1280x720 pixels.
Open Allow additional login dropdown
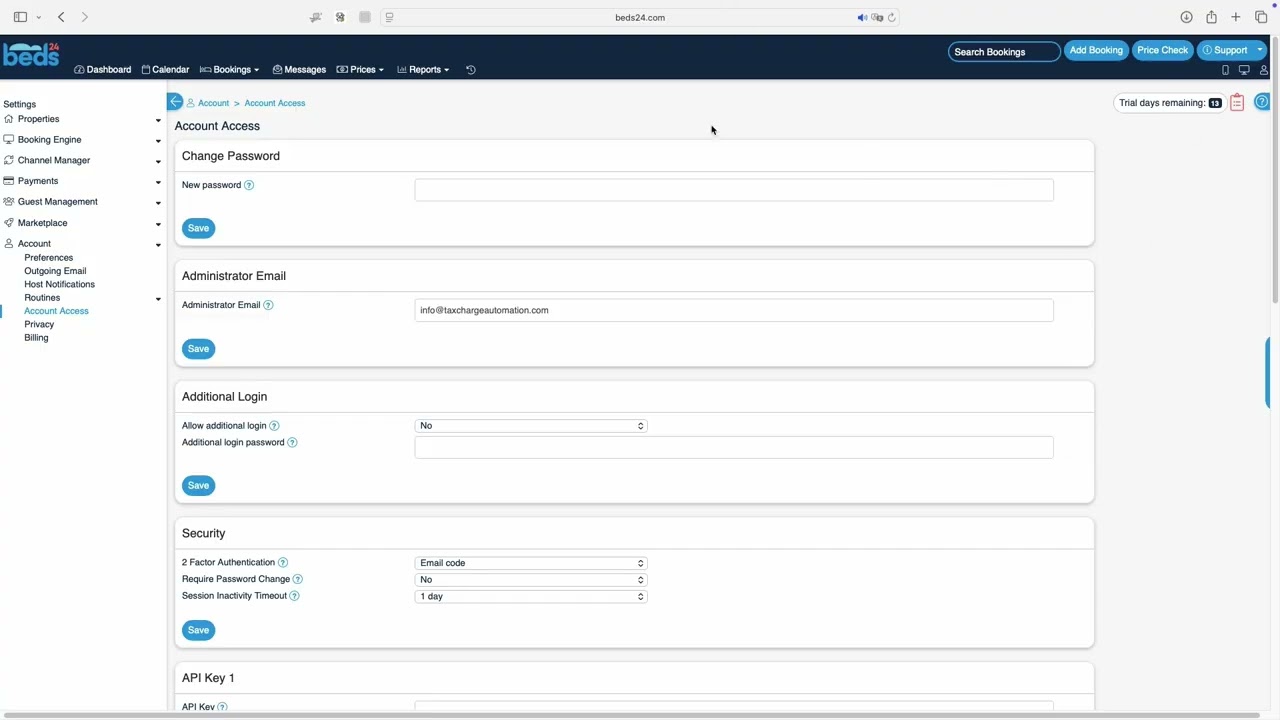pos(531,426)
